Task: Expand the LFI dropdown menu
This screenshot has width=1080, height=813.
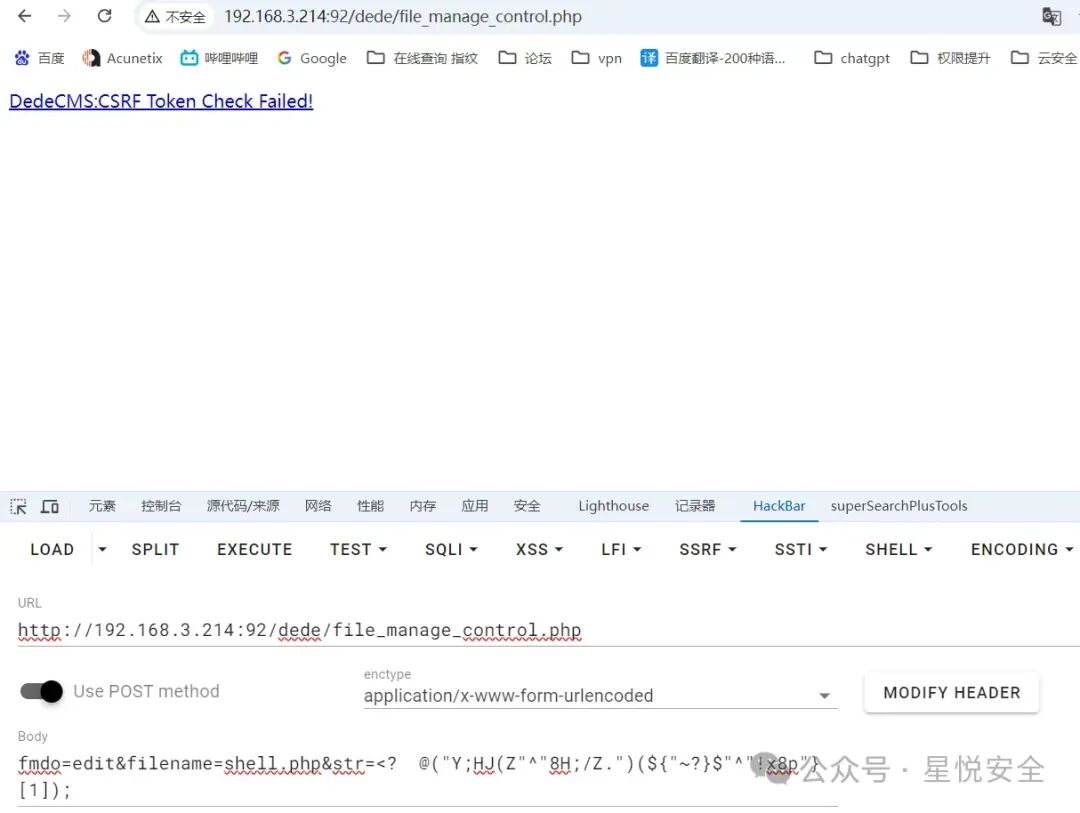Action: 621,549
